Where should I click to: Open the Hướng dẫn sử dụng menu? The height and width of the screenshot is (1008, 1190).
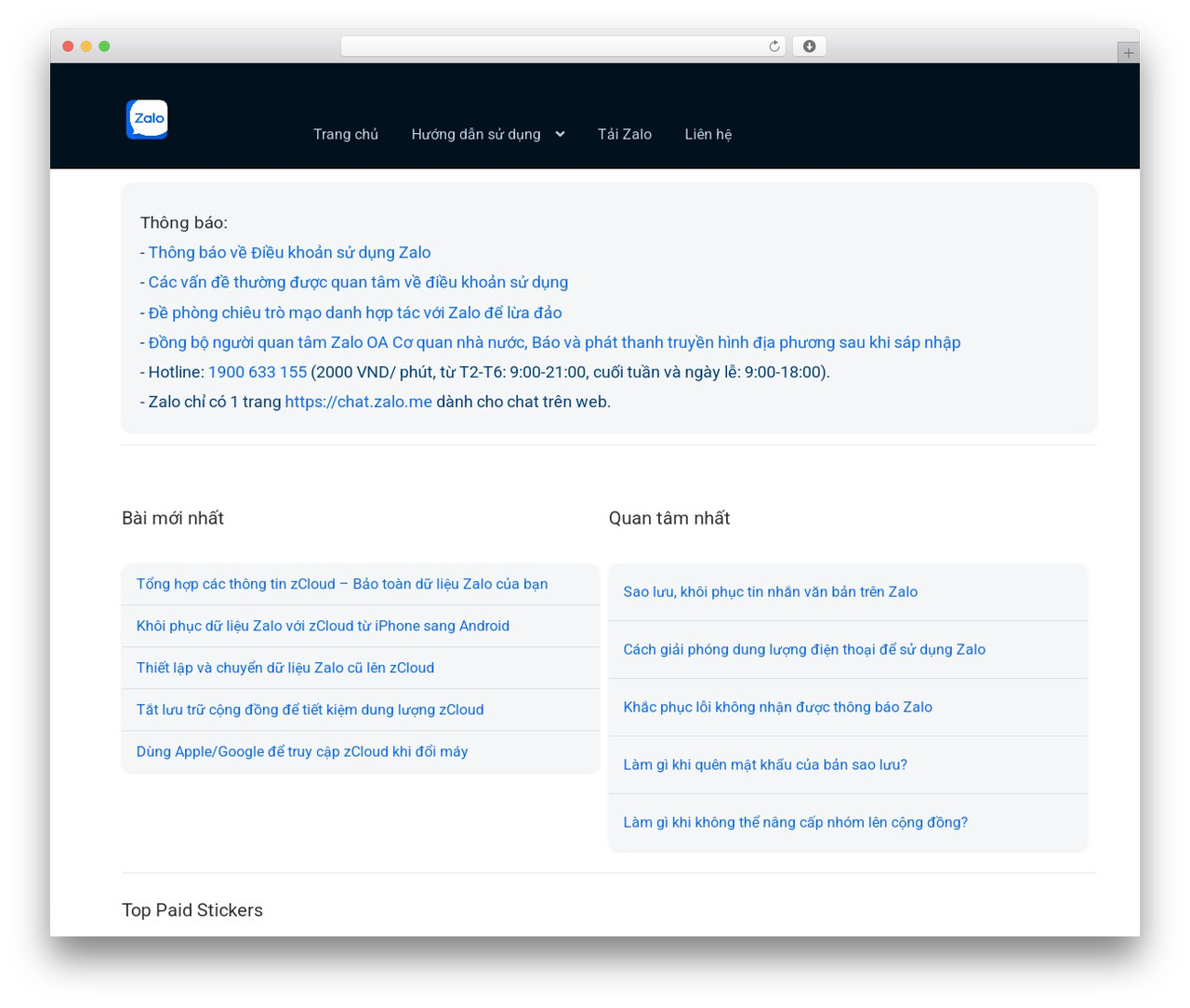(x=476, y=134)
